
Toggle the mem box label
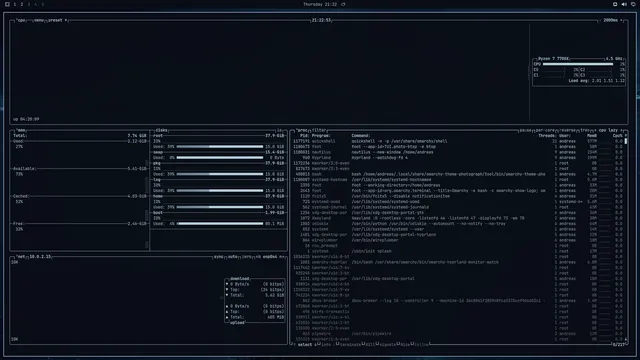point(21,130)
